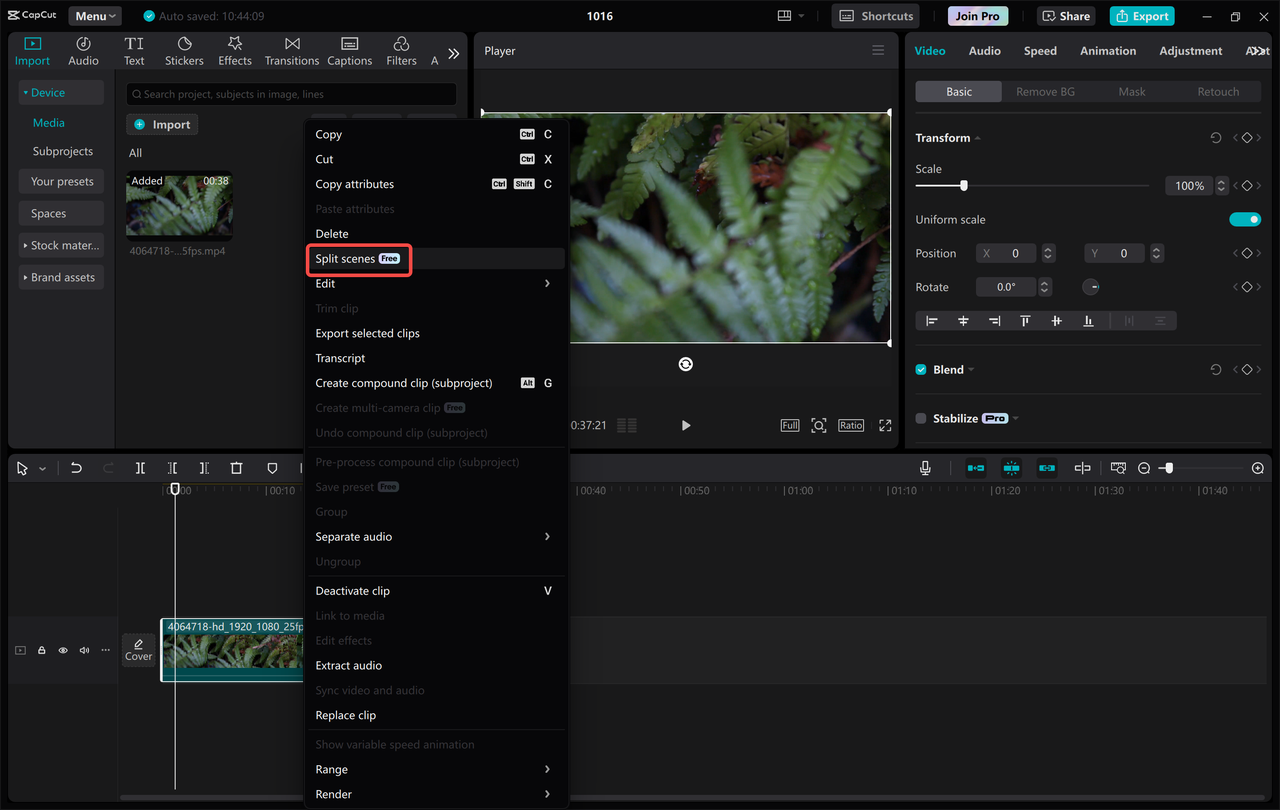
Task: Click the zoom-in magnifier at the timeline's right edge
Action: click(1258, 467)
